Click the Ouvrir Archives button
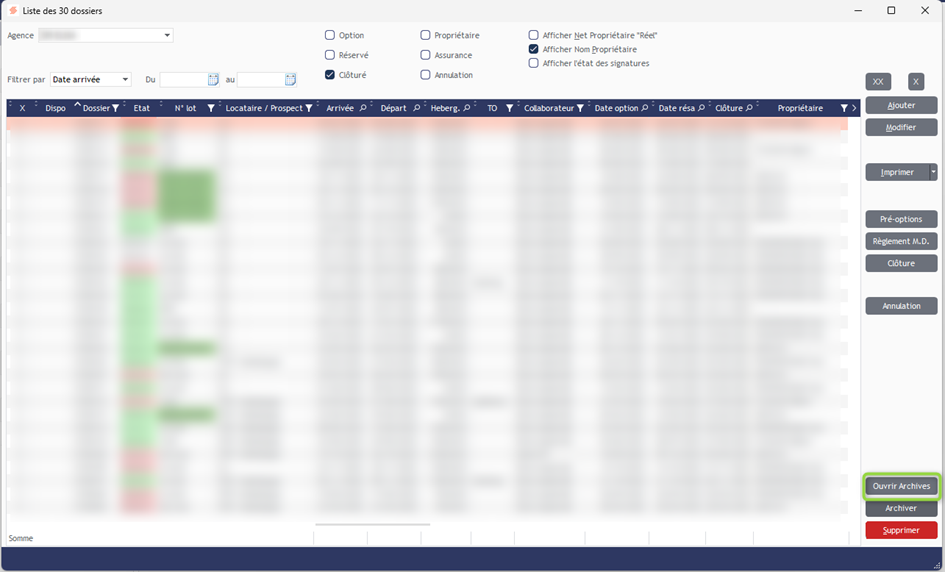This screenshot has width=945, height=572. pyautogui.click(x=901, y=486)
